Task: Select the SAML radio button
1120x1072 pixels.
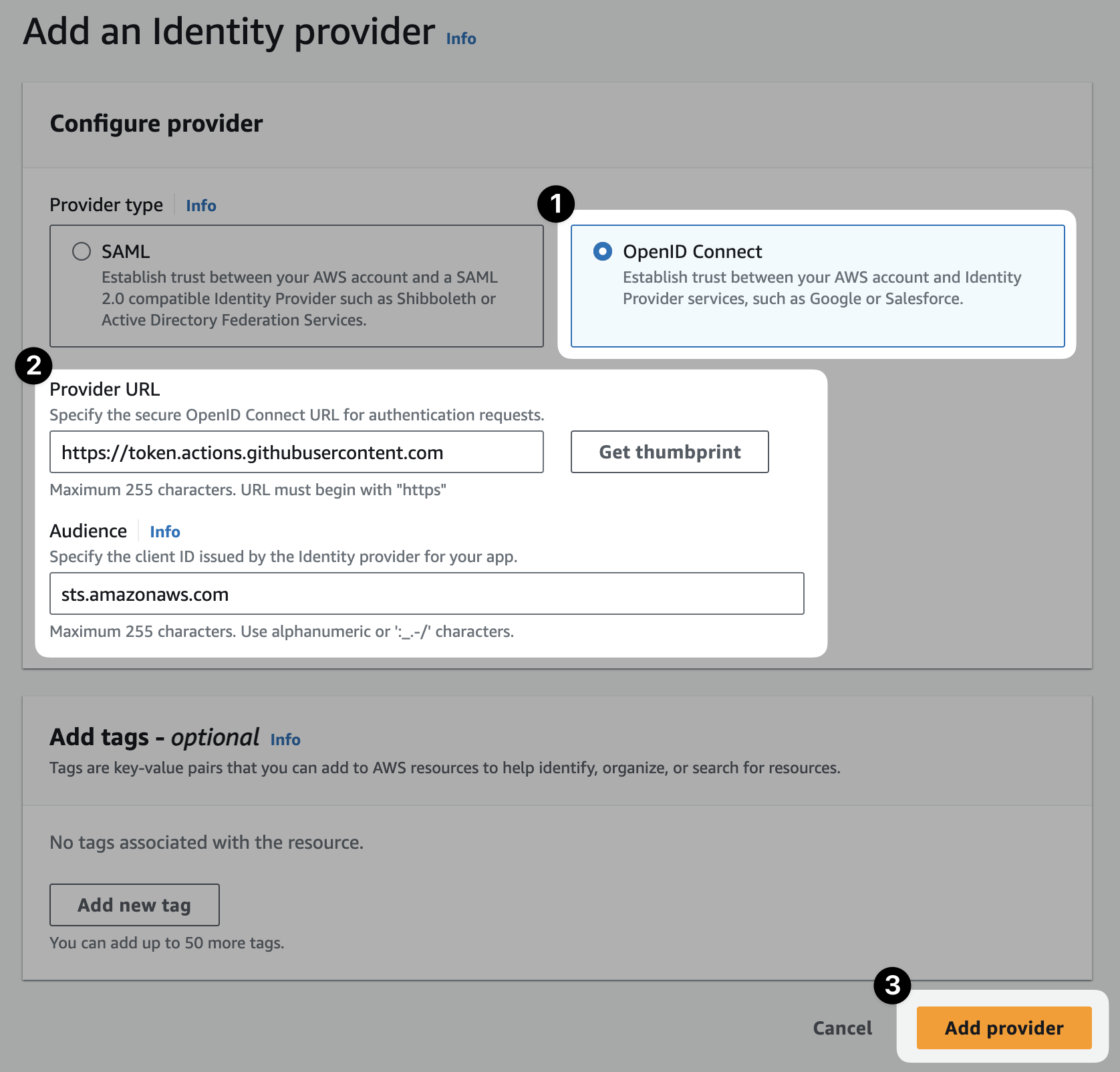Action: pyautogui.click(x=82, y=251)
